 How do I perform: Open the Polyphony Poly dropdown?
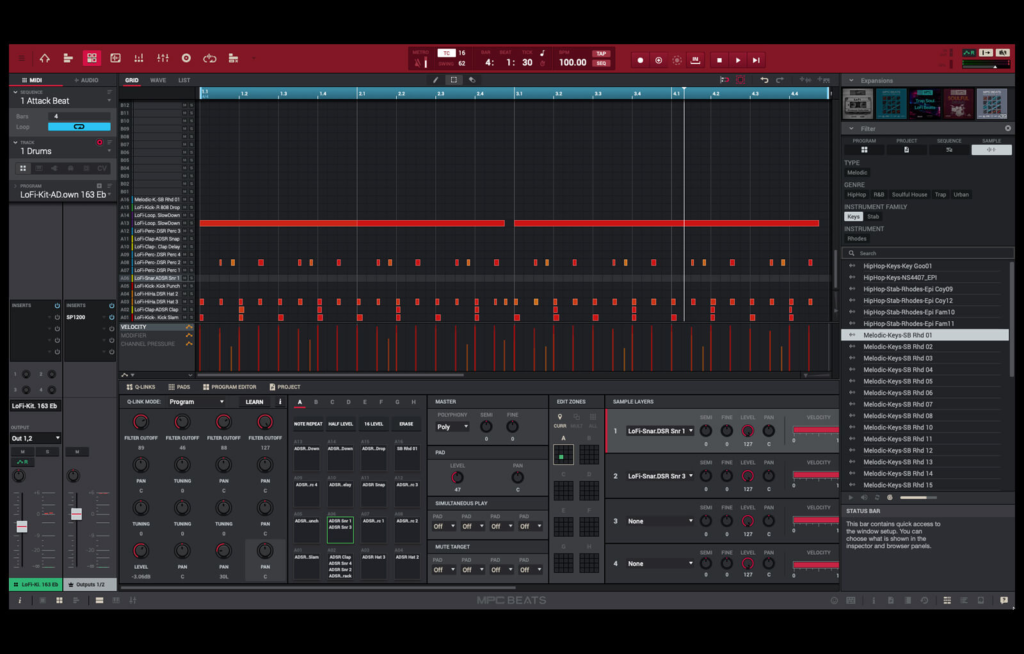(451, 426)
